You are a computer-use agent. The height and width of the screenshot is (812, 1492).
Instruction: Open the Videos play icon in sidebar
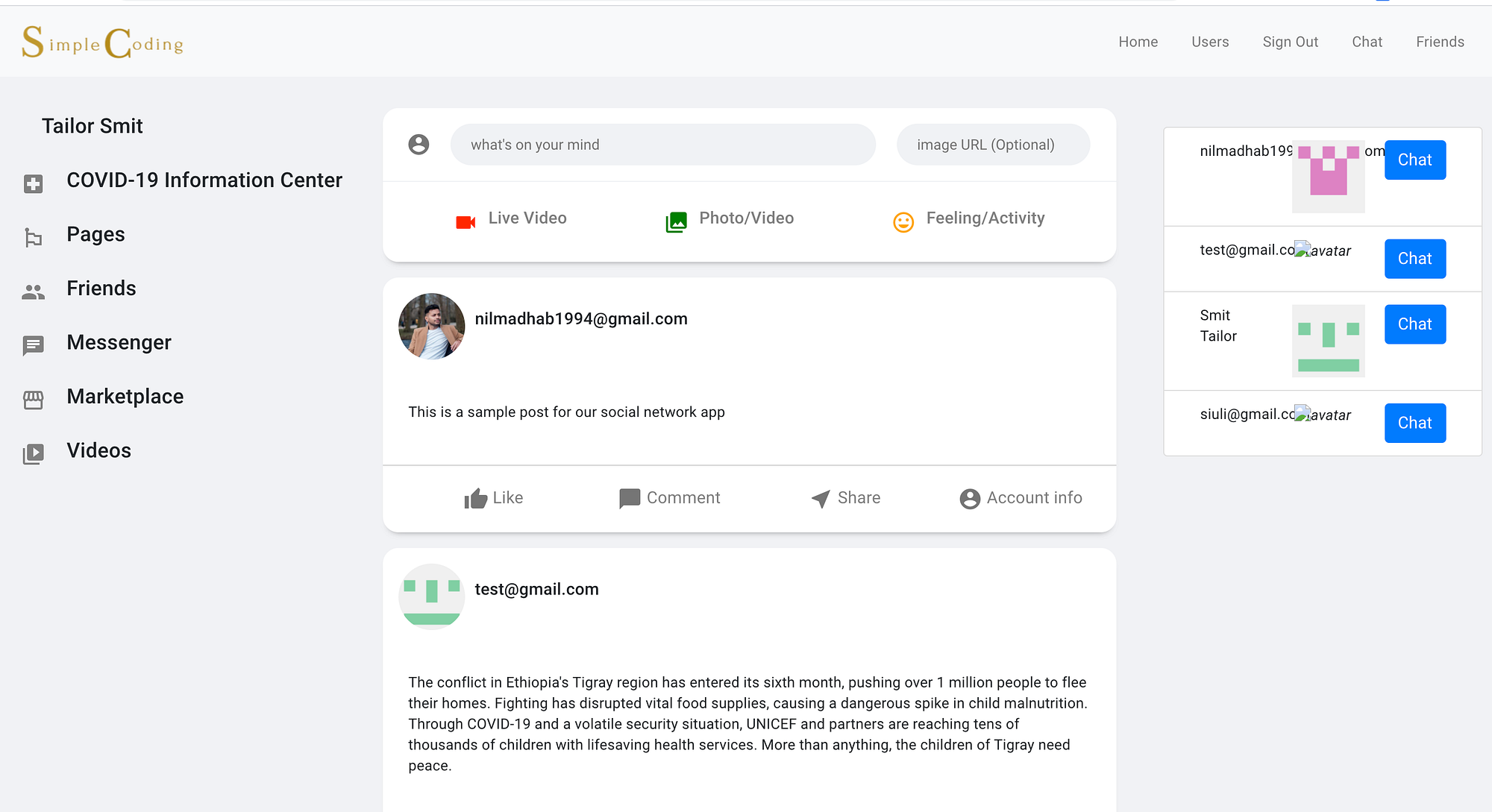33,453
